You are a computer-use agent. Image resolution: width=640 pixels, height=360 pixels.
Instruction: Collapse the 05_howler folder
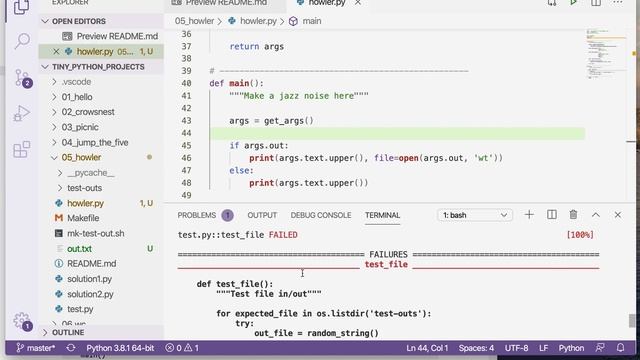click(x=81, y=158)
